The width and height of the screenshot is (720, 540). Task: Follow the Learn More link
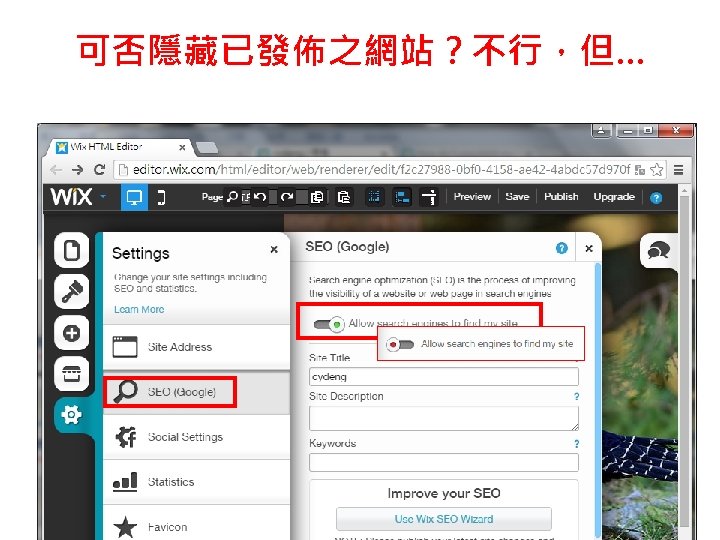tap(139, 309)
